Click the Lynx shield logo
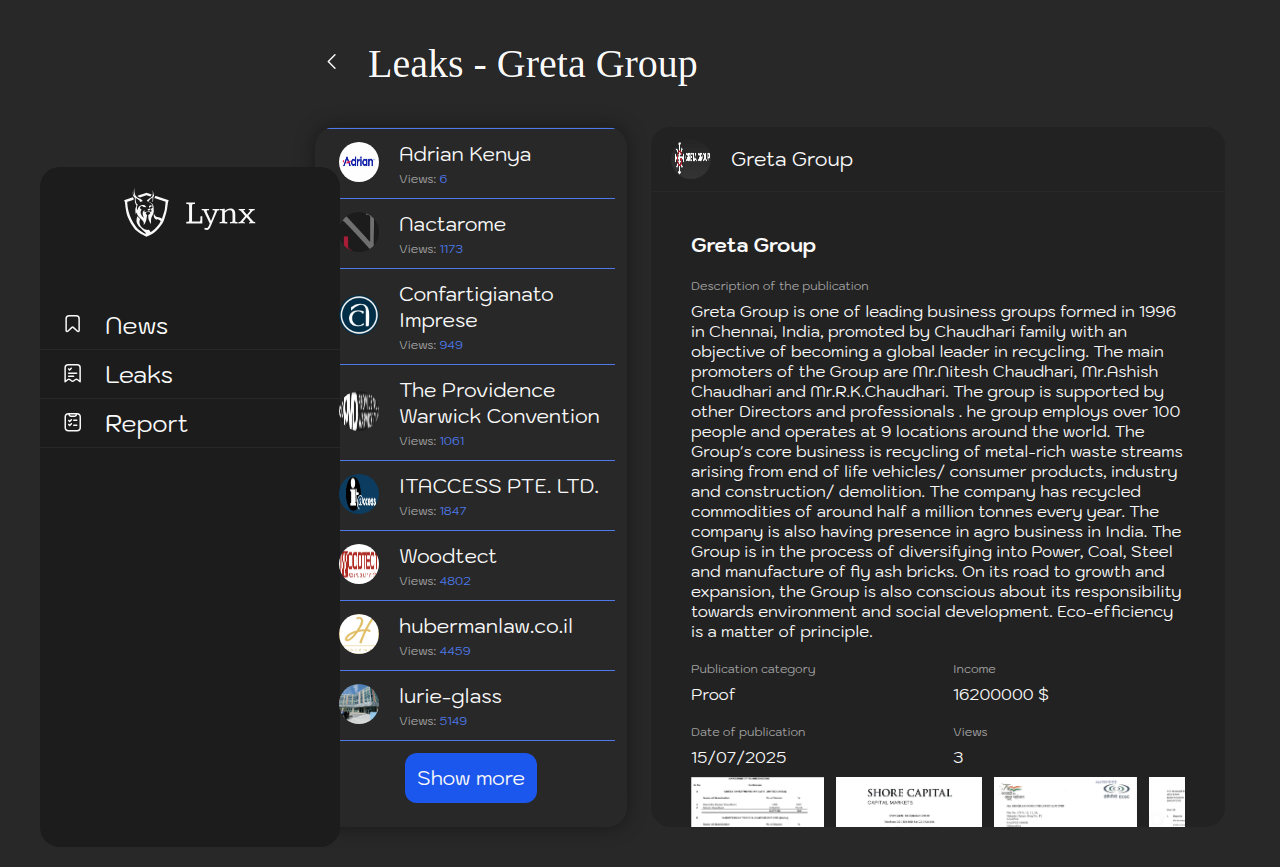Screen dimensions: 1280x867 pos(146,213)
